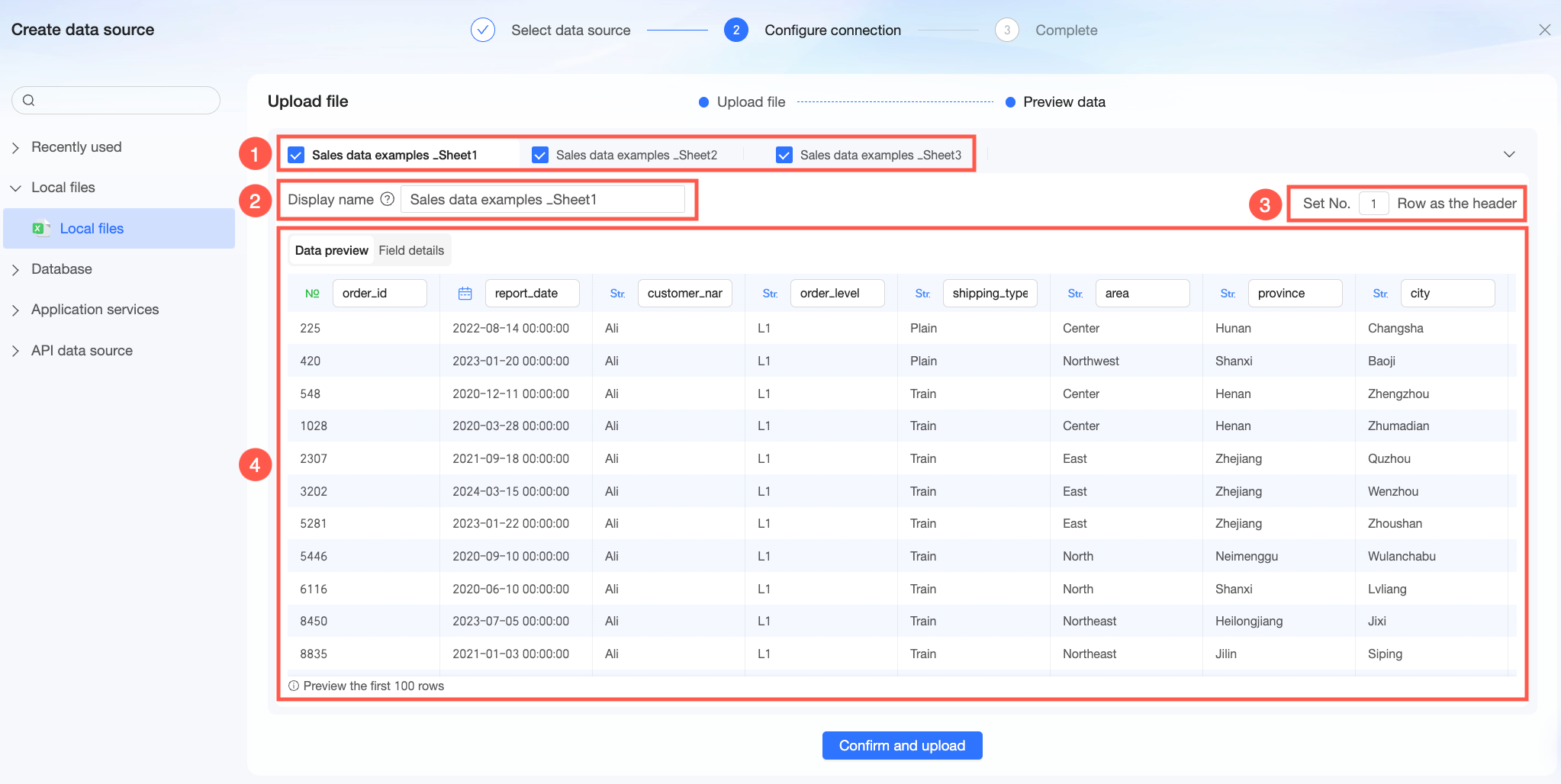Click the number type icon beside order_id
This screenshot has width=1561, height=784.
[312, 294]
